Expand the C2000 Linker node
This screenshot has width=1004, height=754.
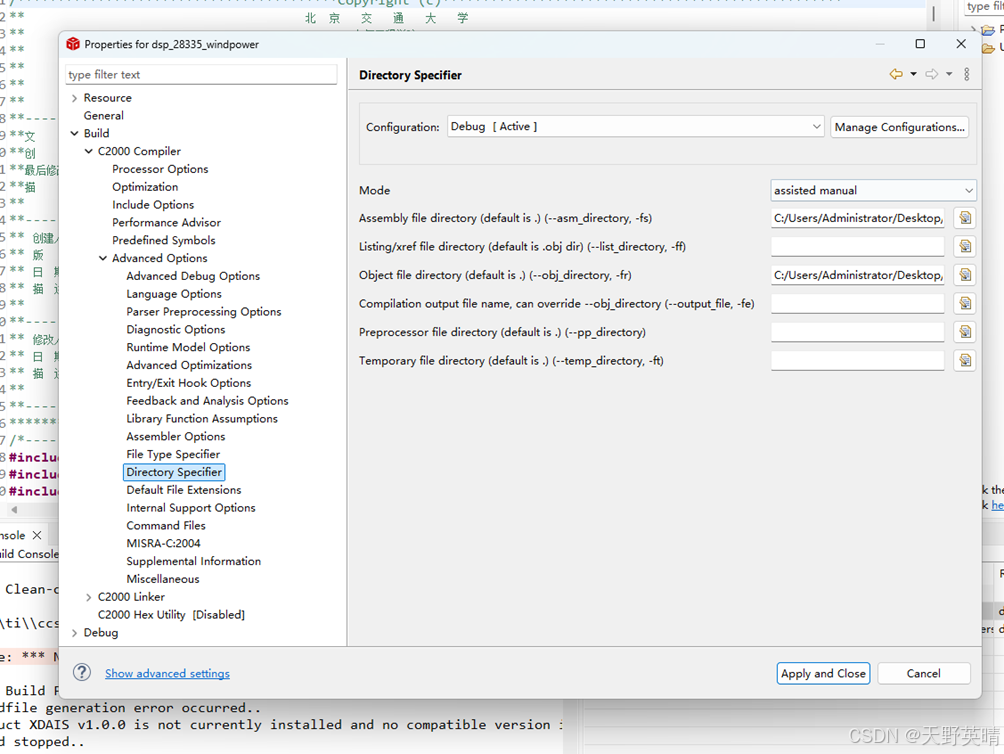pyautogui.click(x=88, y=597)
